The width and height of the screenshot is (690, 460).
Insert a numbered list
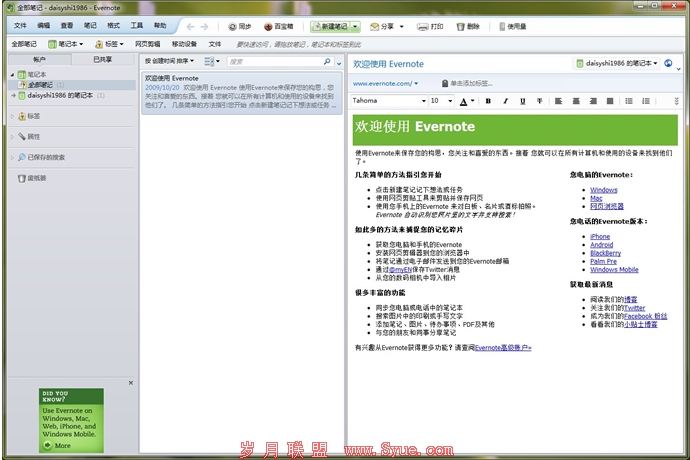[646, 101]
